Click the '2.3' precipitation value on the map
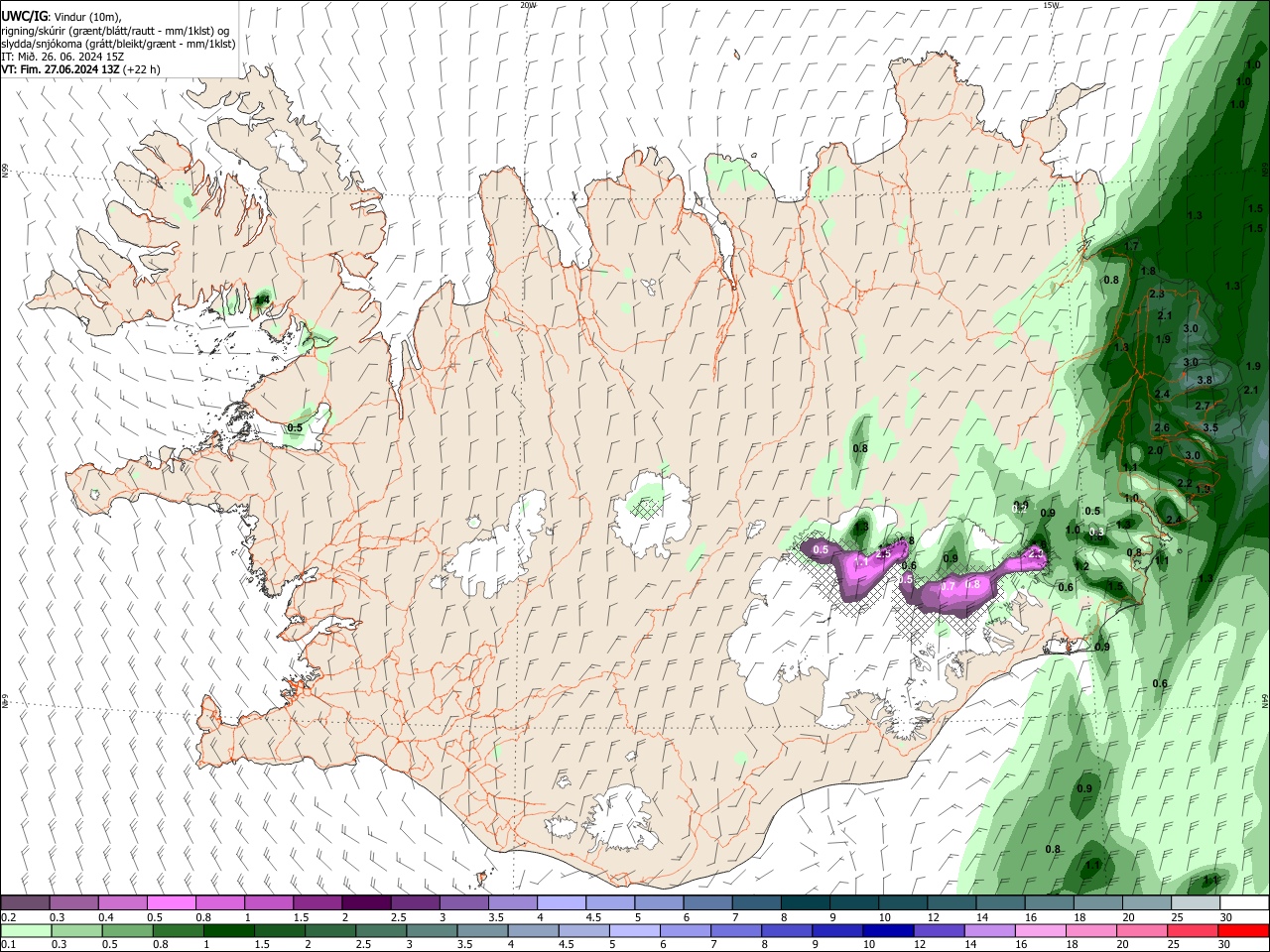The image size is (1270, 952). (x=1157, y=295)
